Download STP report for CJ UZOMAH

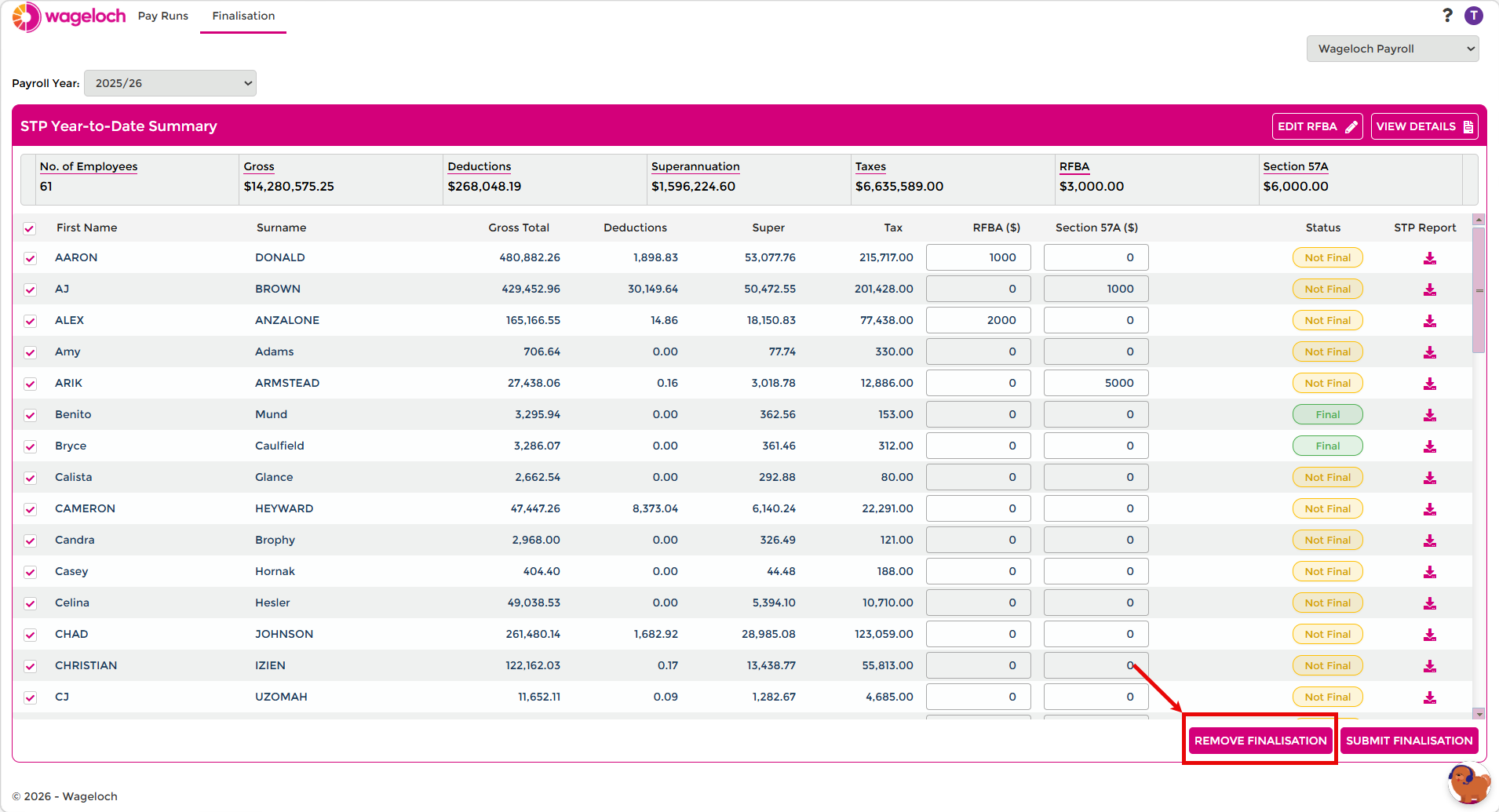pyautogui.click(x=1430, y=697)
